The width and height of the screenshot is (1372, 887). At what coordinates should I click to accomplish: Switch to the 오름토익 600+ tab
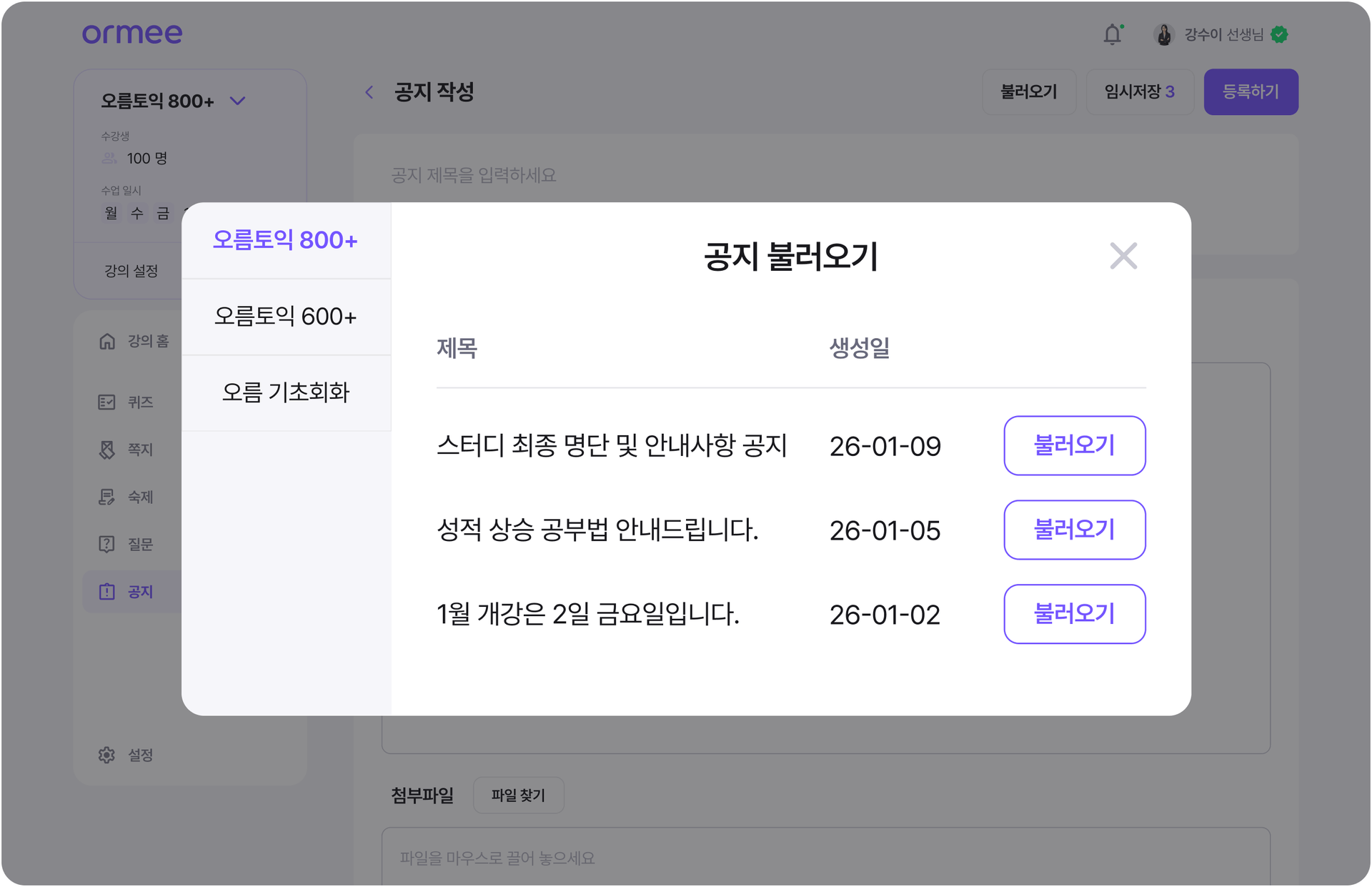pos(286,317)
